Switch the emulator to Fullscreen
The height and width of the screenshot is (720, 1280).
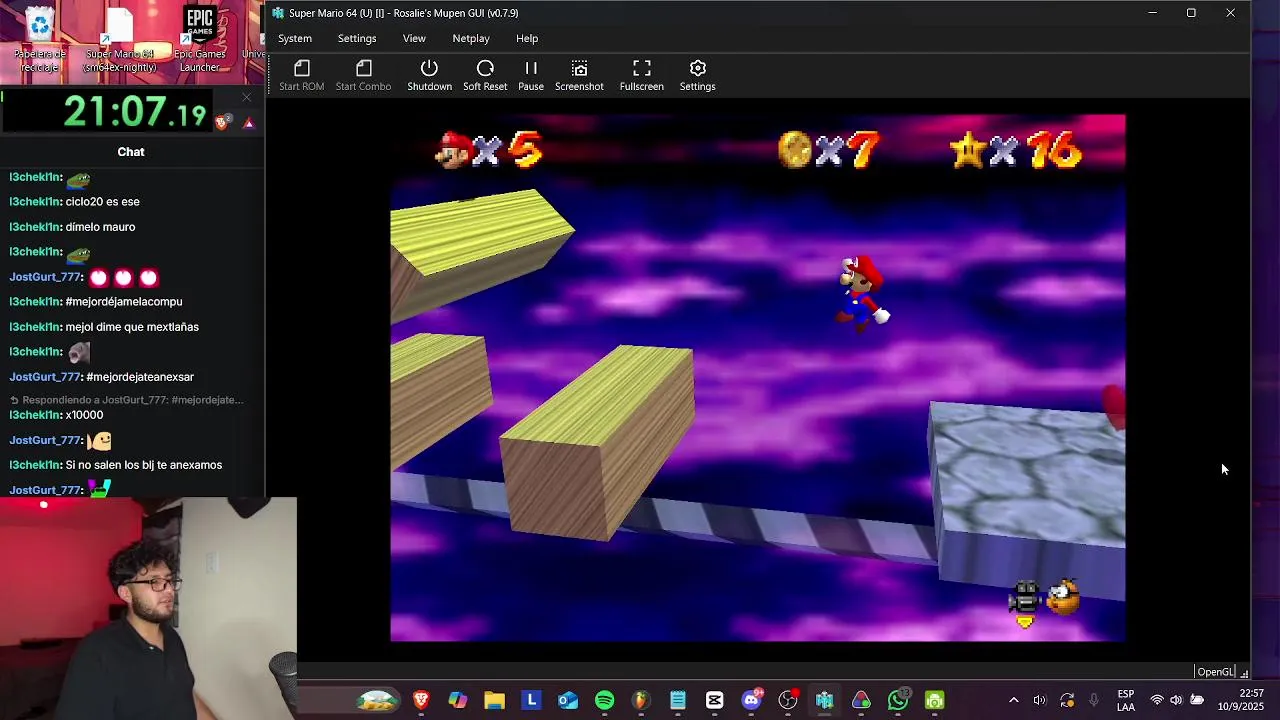pos(641,75)
